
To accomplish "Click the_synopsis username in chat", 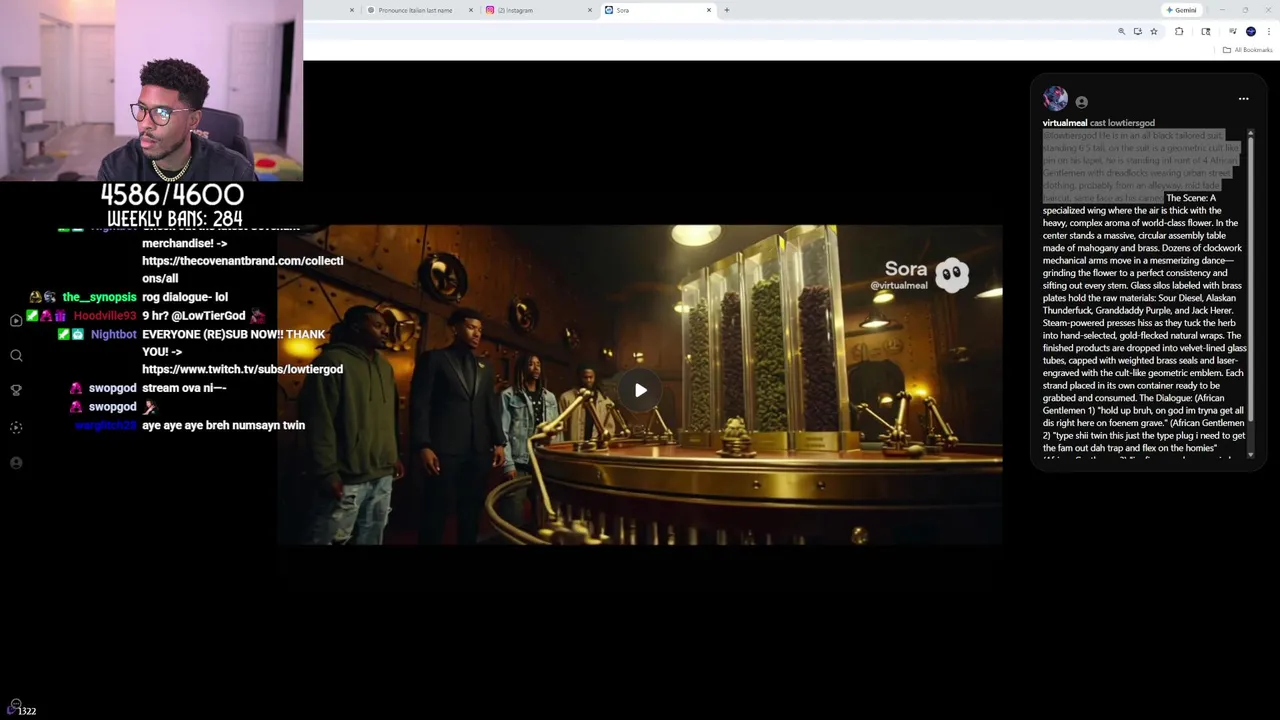I will click(99, 298).
